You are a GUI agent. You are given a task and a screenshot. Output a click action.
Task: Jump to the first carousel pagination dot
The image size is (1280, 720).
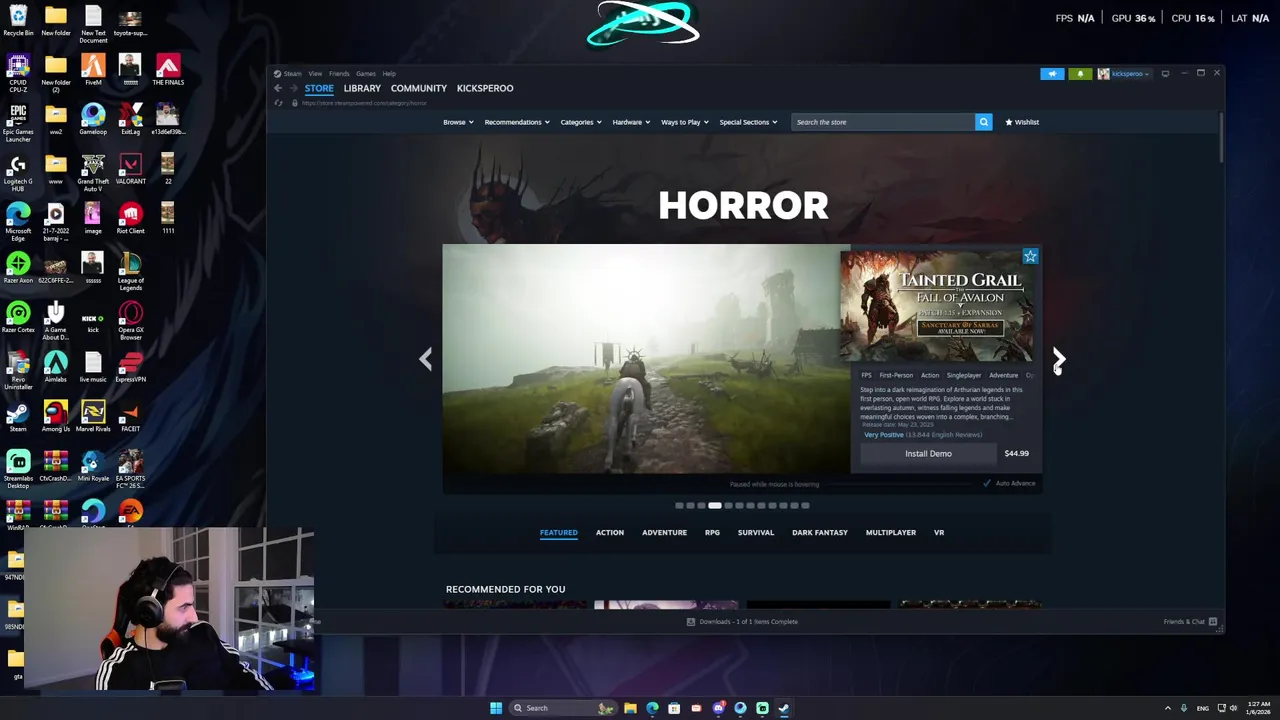coord(679,506)
